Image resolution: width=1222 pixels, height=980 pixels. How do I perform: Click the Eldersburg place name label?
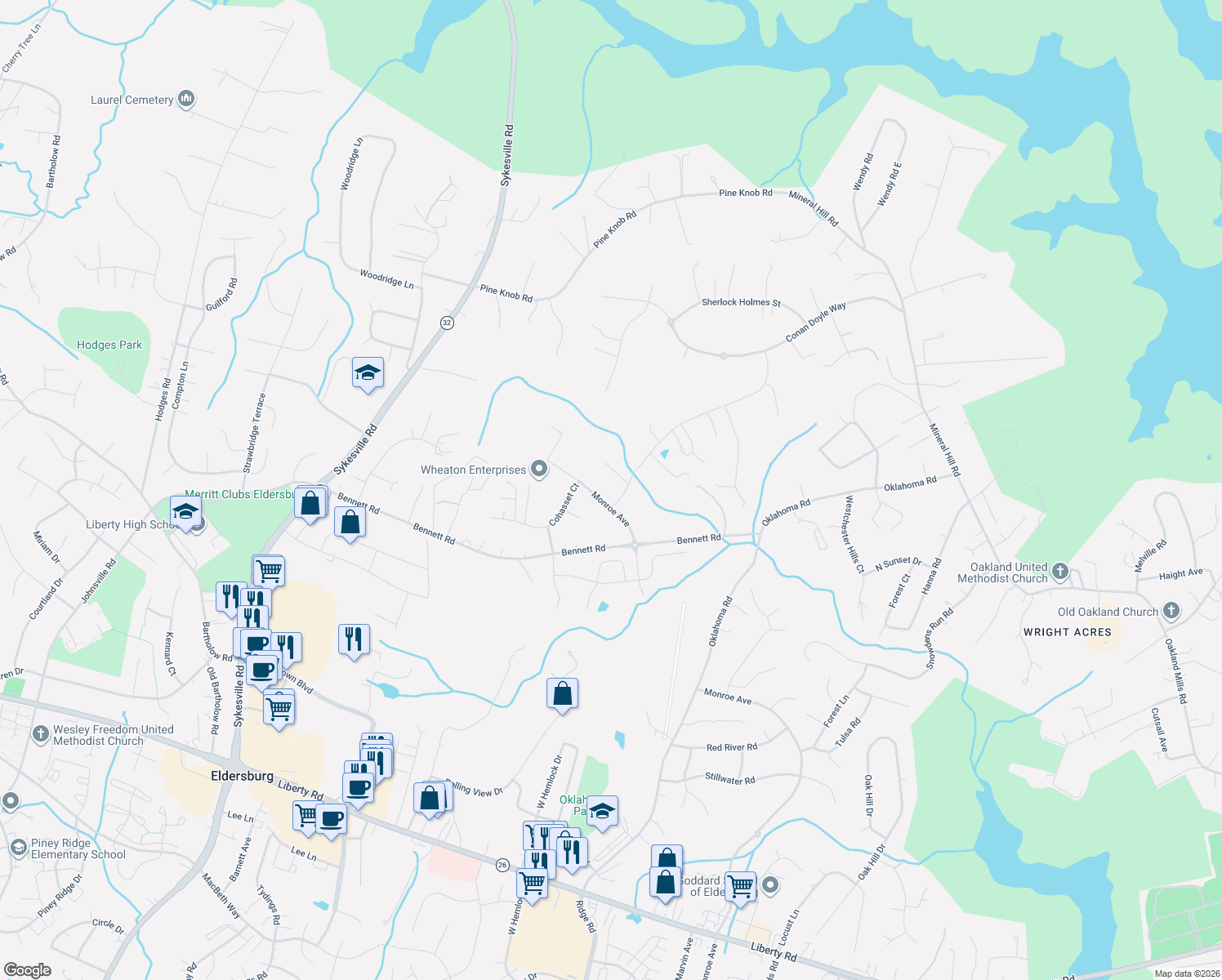coord(241,776)
